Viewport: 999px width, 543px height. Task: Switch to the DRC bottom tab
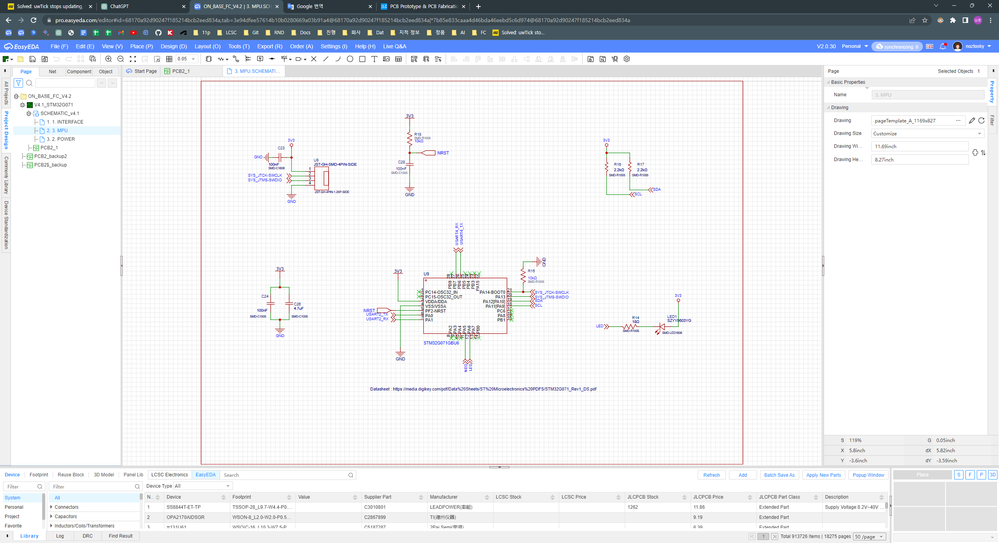(87, 536)
